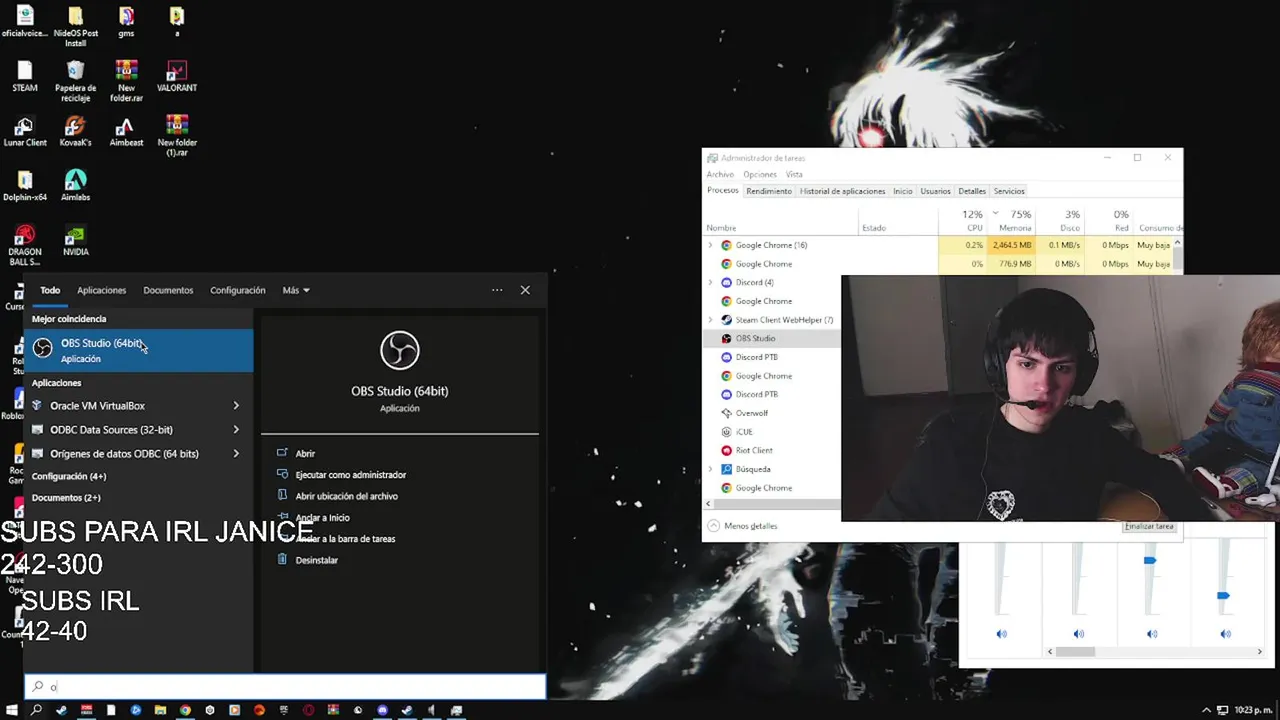Image resolution: width=1280 pixels, height=720 pixels.
Task: Open the Lunar Client desktop shortcut
Action: (25, 131)
